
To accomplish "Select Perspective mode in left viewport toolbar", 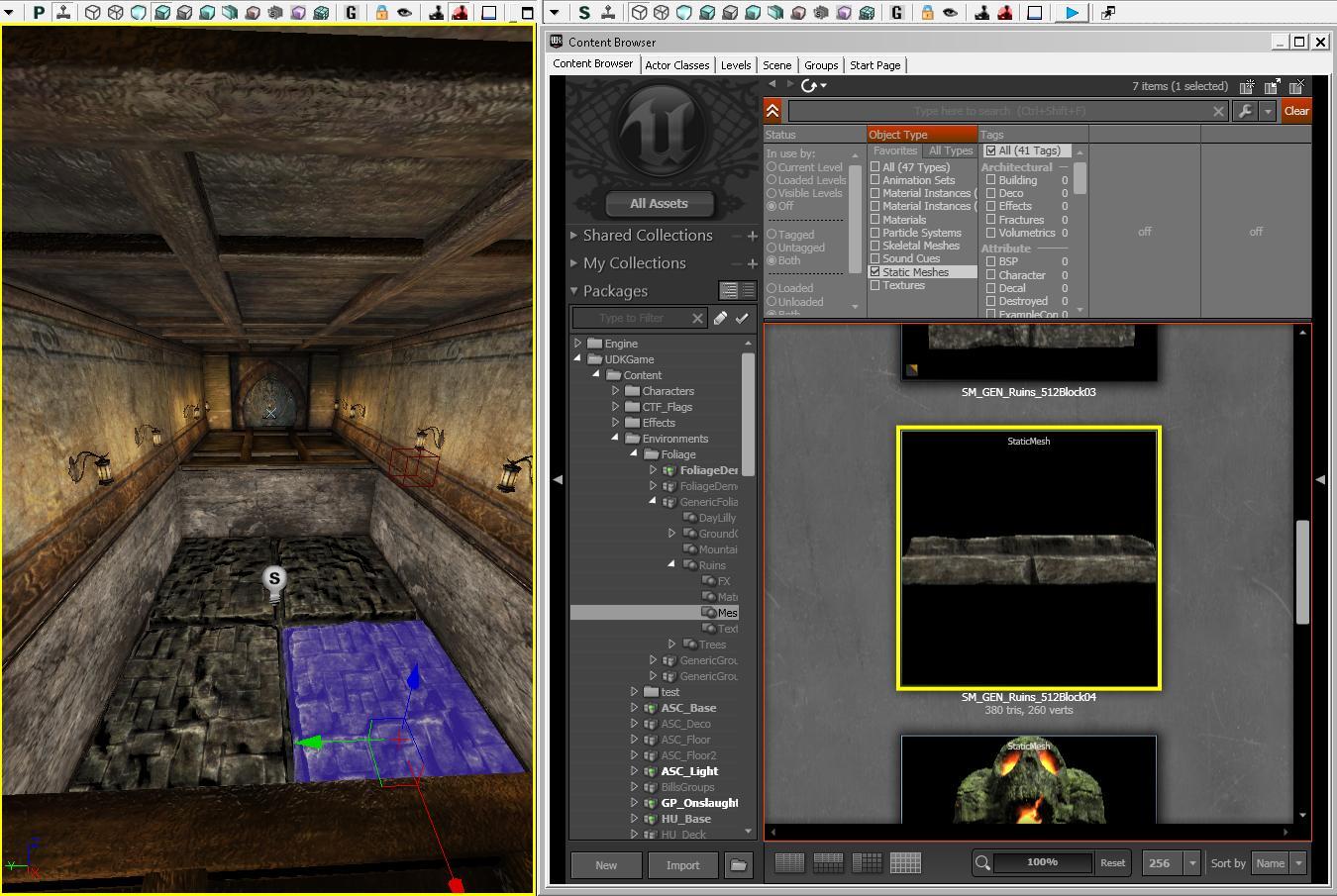I will [x=39, y=13].
